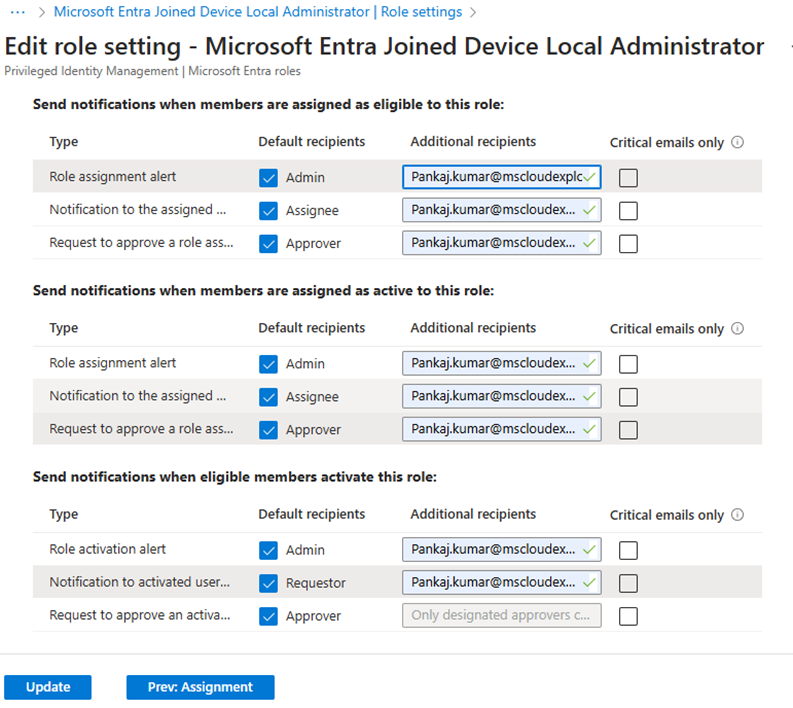The height and width of the screenshot is (708, 793).
Task: Click info icon beside active Critical emails only
Action: pos(738,328)
